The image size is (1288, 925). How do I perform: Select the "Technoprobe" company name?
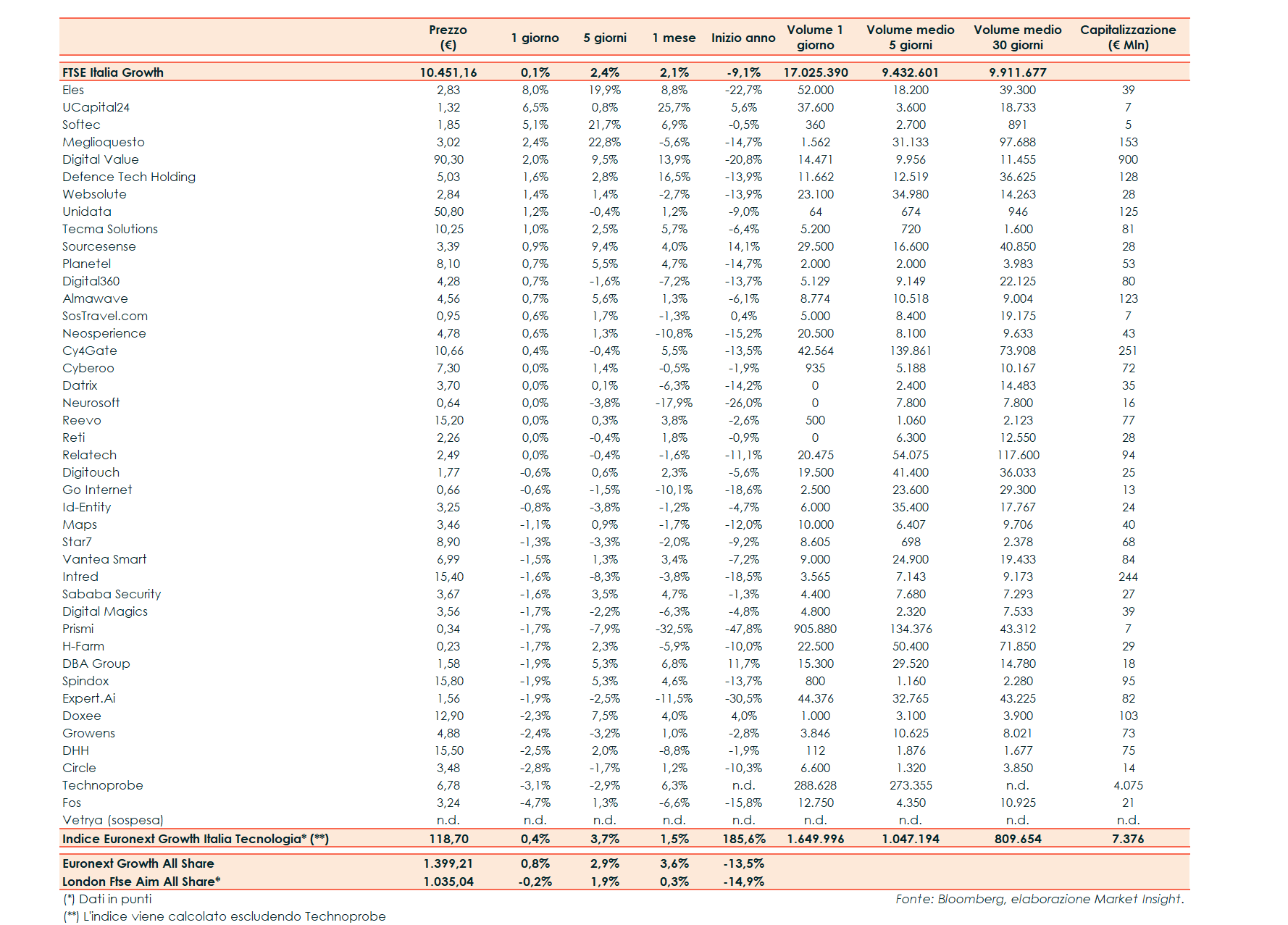[x=103, y=785]
